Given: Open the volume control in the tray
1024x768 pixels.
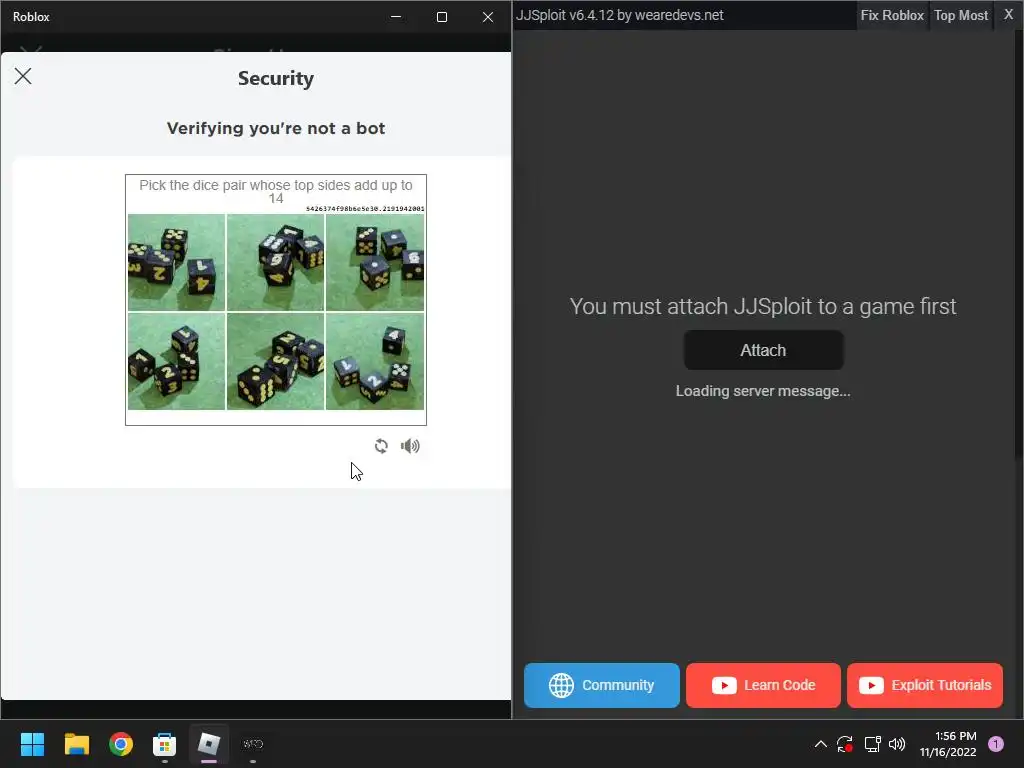Looking at the screenshot, I should (x=897, y=744).
